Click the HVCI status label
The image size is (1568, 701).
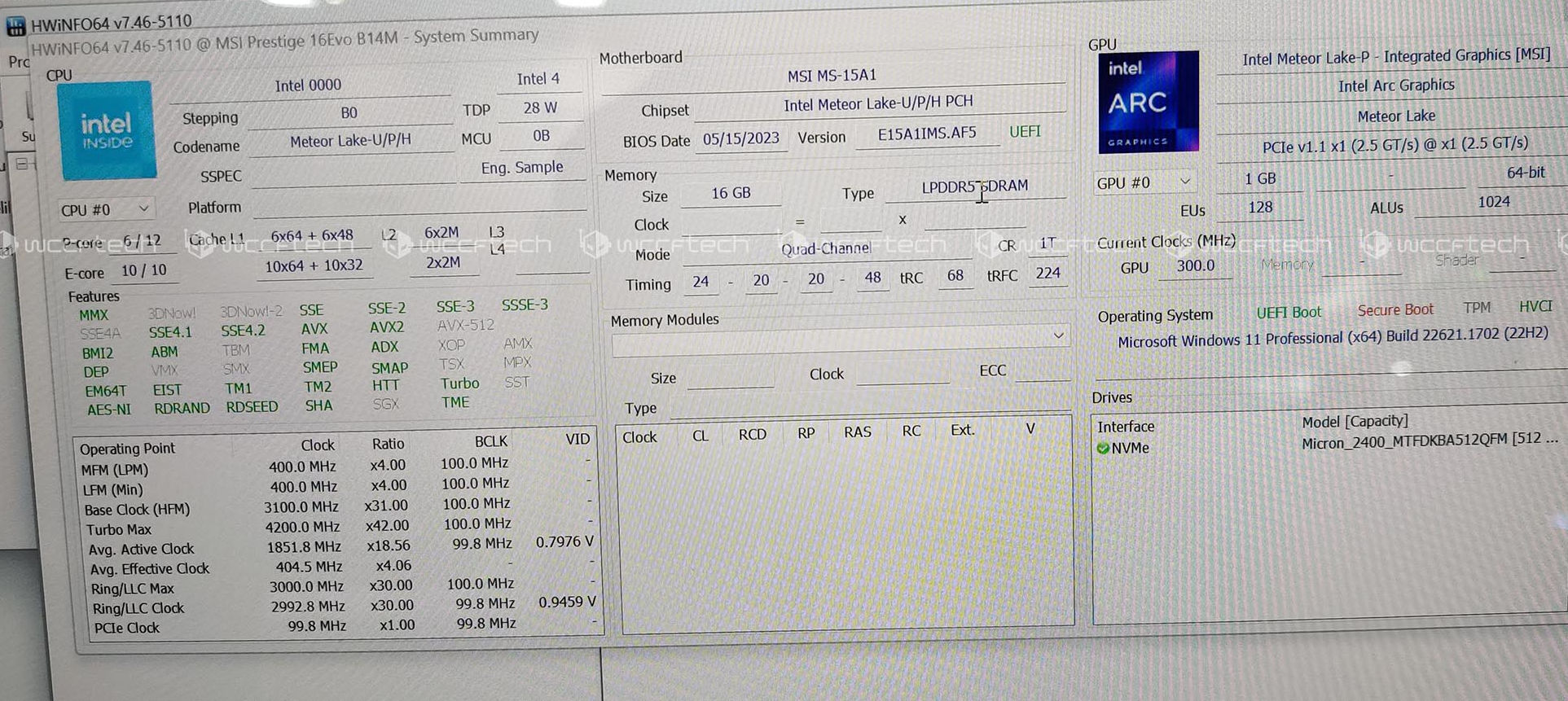(1535, 306)
